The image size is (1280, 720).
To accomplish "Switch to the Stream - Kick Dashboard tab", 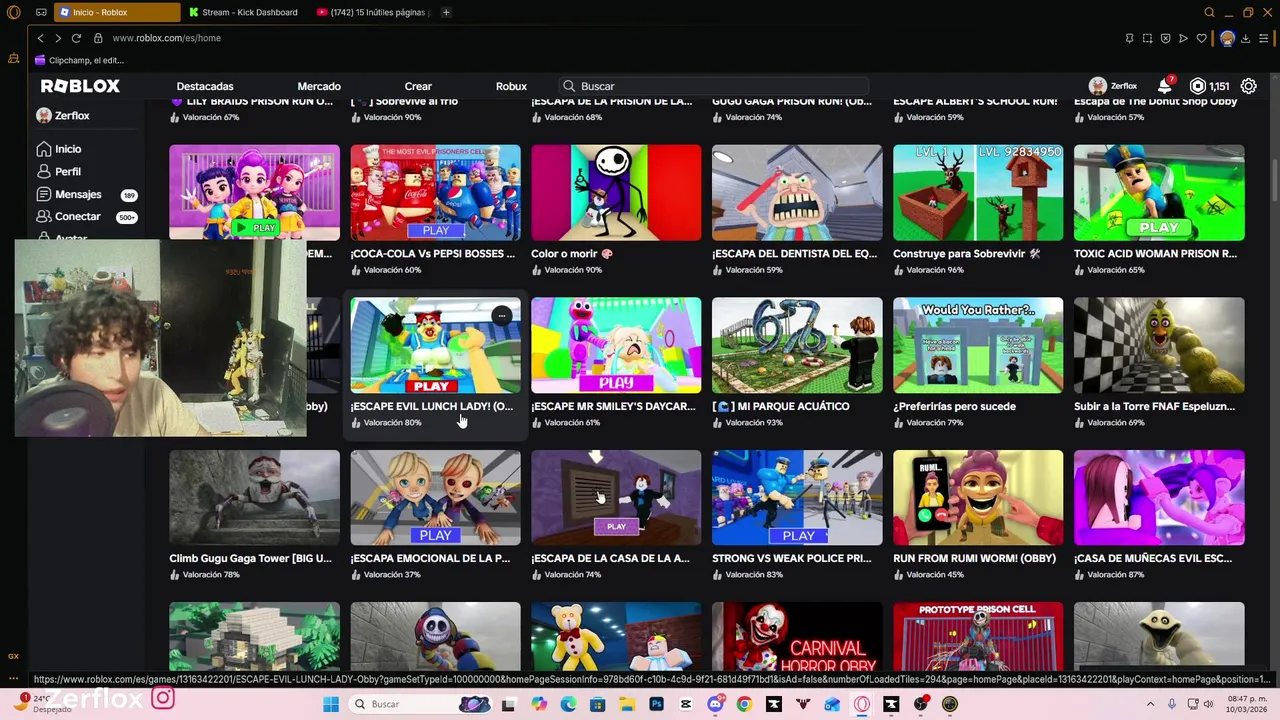I will tap(246, 12).
